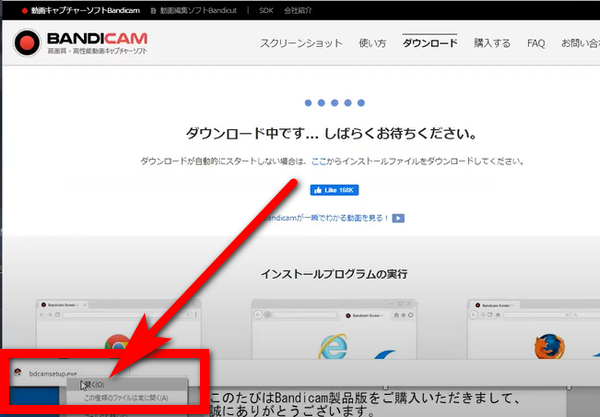
Task: Click the Firefox install instructions thumbnail
Action: (x=534, y=329)
